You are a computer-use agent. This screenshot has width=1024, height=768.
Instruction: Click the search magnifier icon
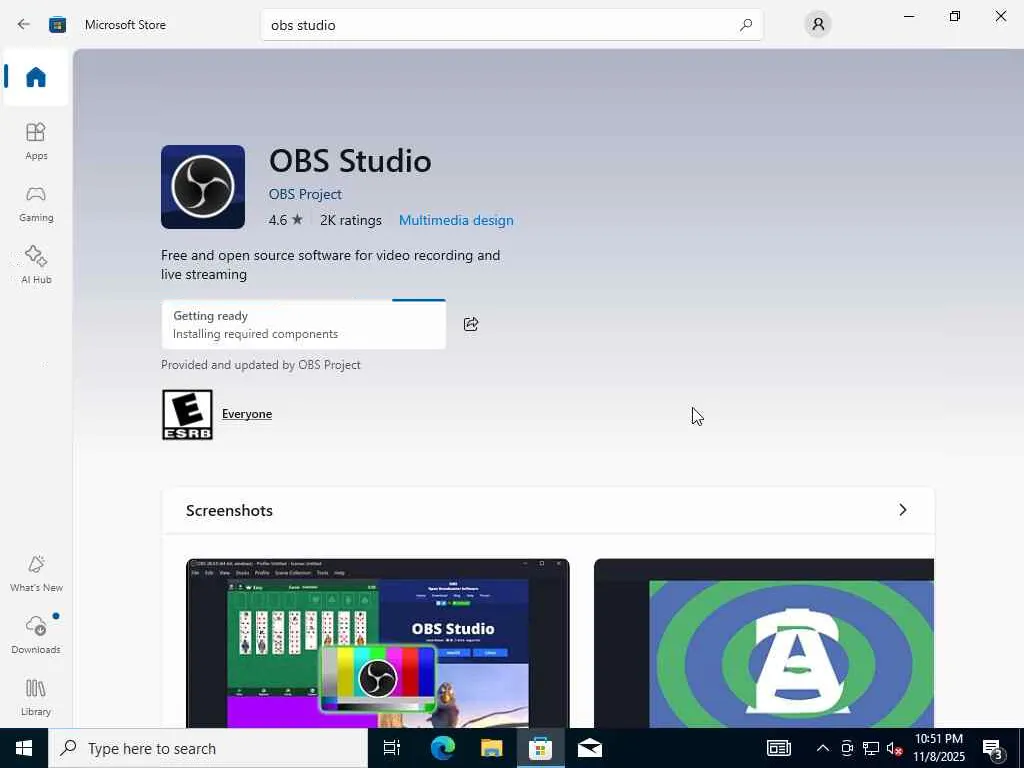click(746, 25)
